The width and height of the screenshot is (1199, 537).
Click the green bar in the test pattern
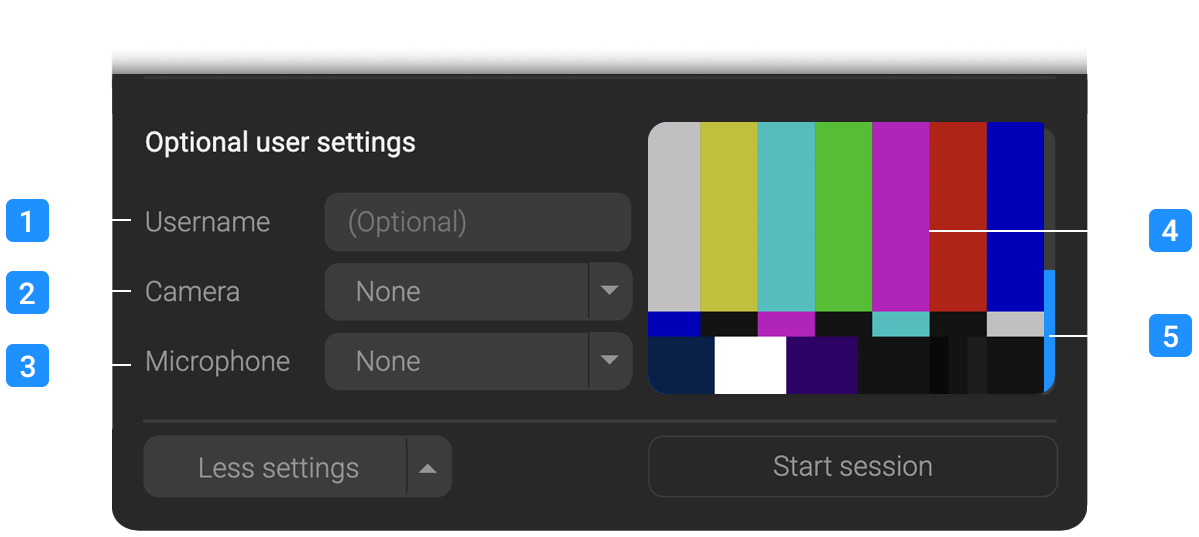pyautogui.click(x=843, y=216)
